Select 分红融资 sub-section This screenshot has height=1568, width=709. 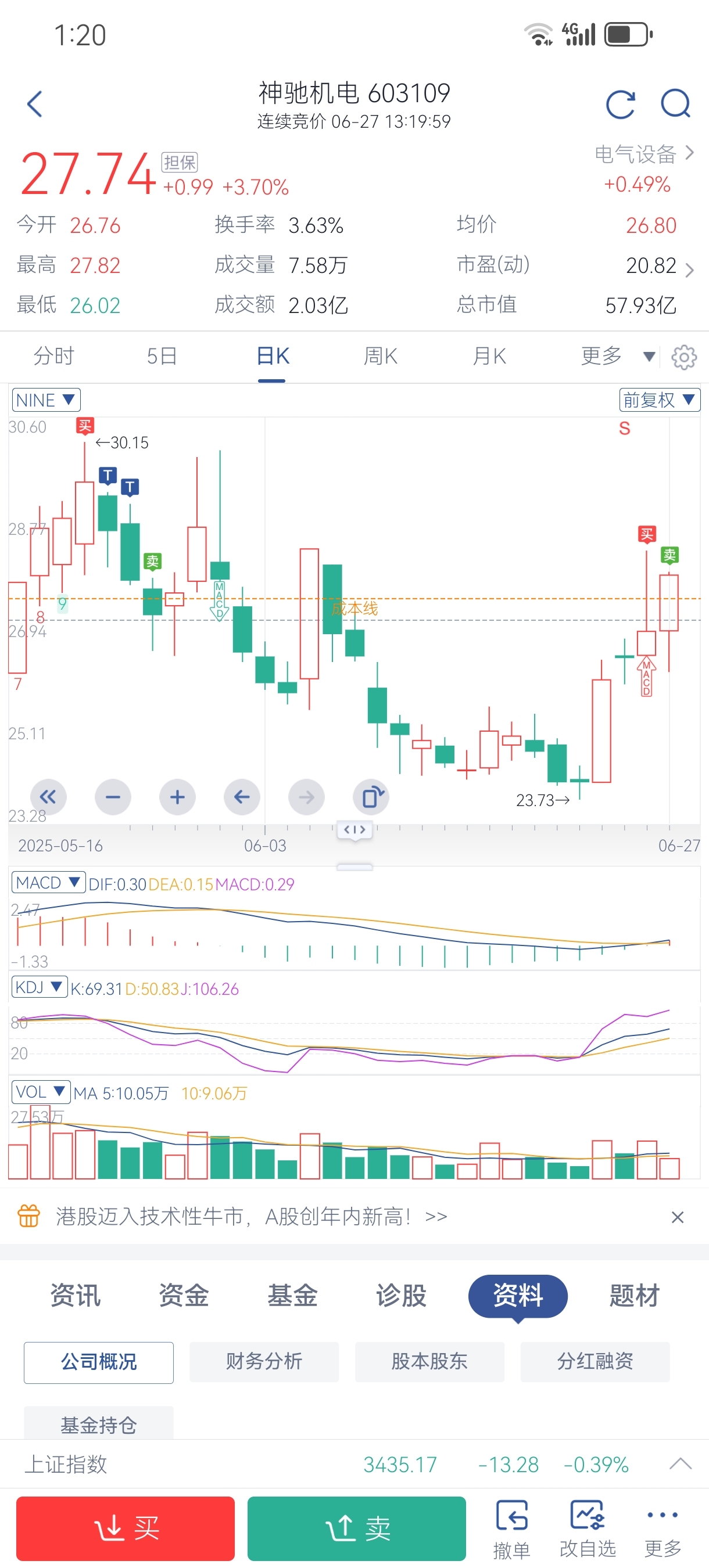coord(595,1362)
